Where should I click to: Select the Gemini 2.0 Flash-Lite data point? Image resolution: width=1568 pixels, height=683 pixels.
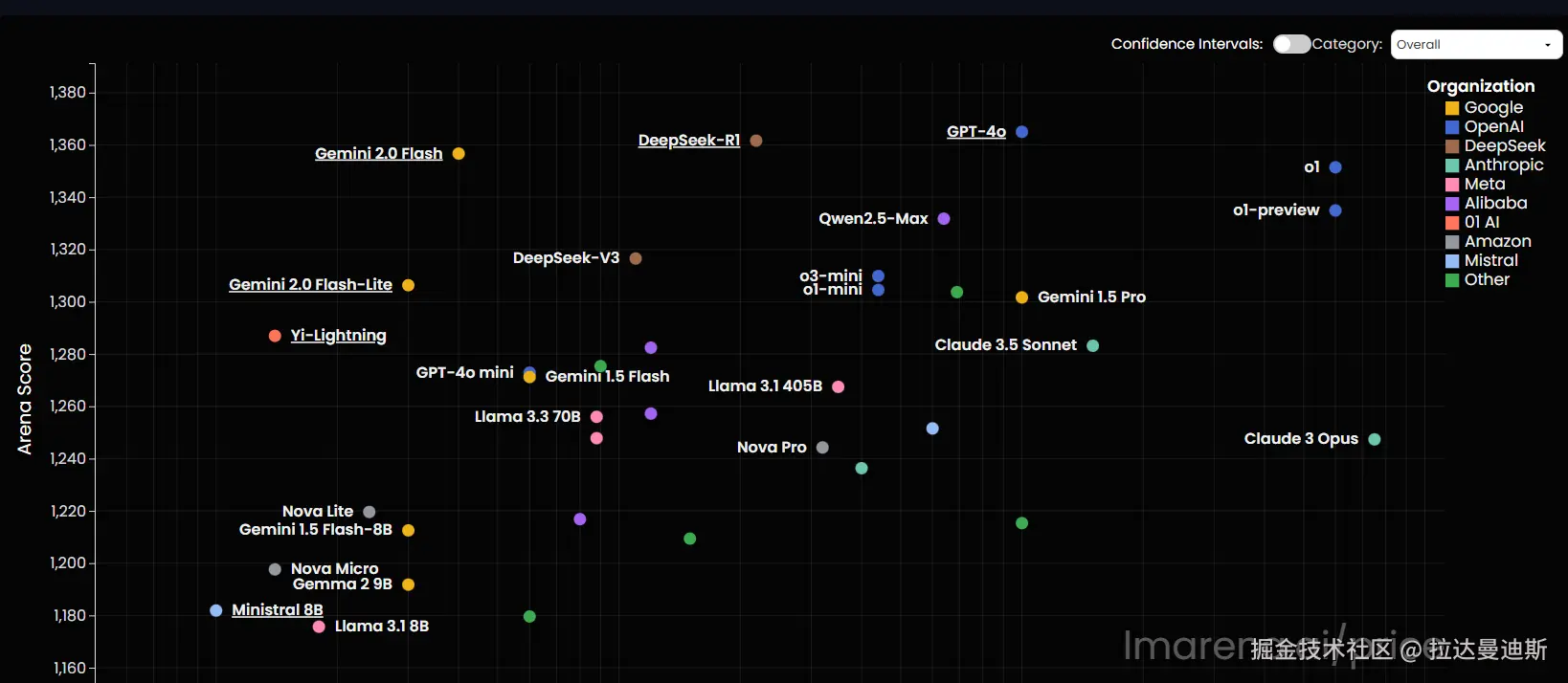point(409,285)
